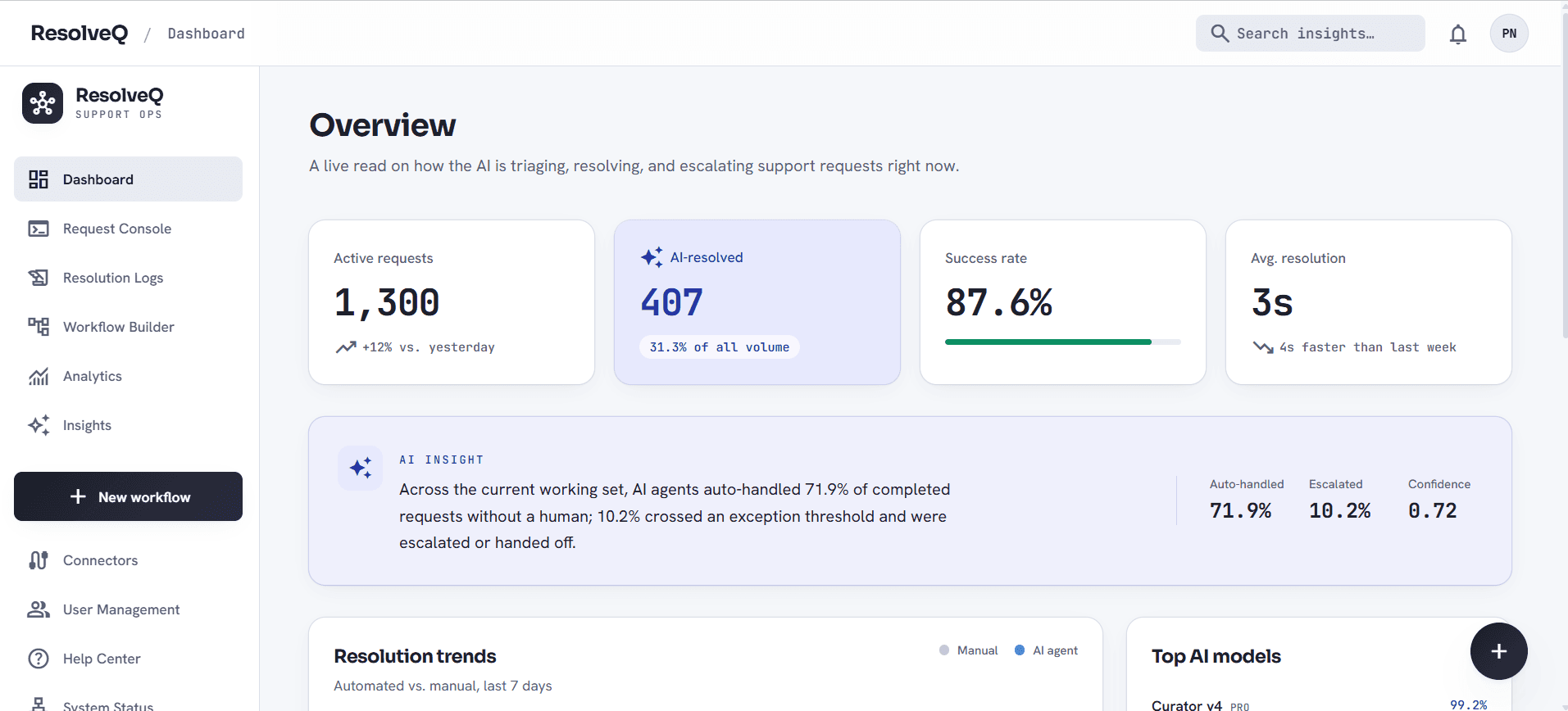This screenshot has width=1568, height=711.
Task: Toggle the AI agent legend item
Action: click(1046, 650)
